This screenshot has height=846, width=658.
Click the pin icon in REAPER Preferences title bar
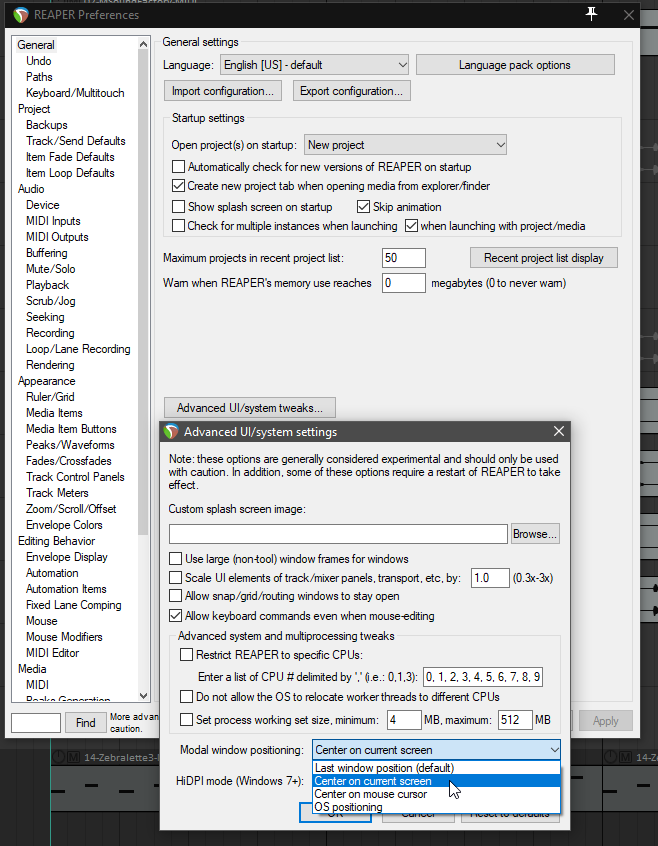tap(592, 14)
